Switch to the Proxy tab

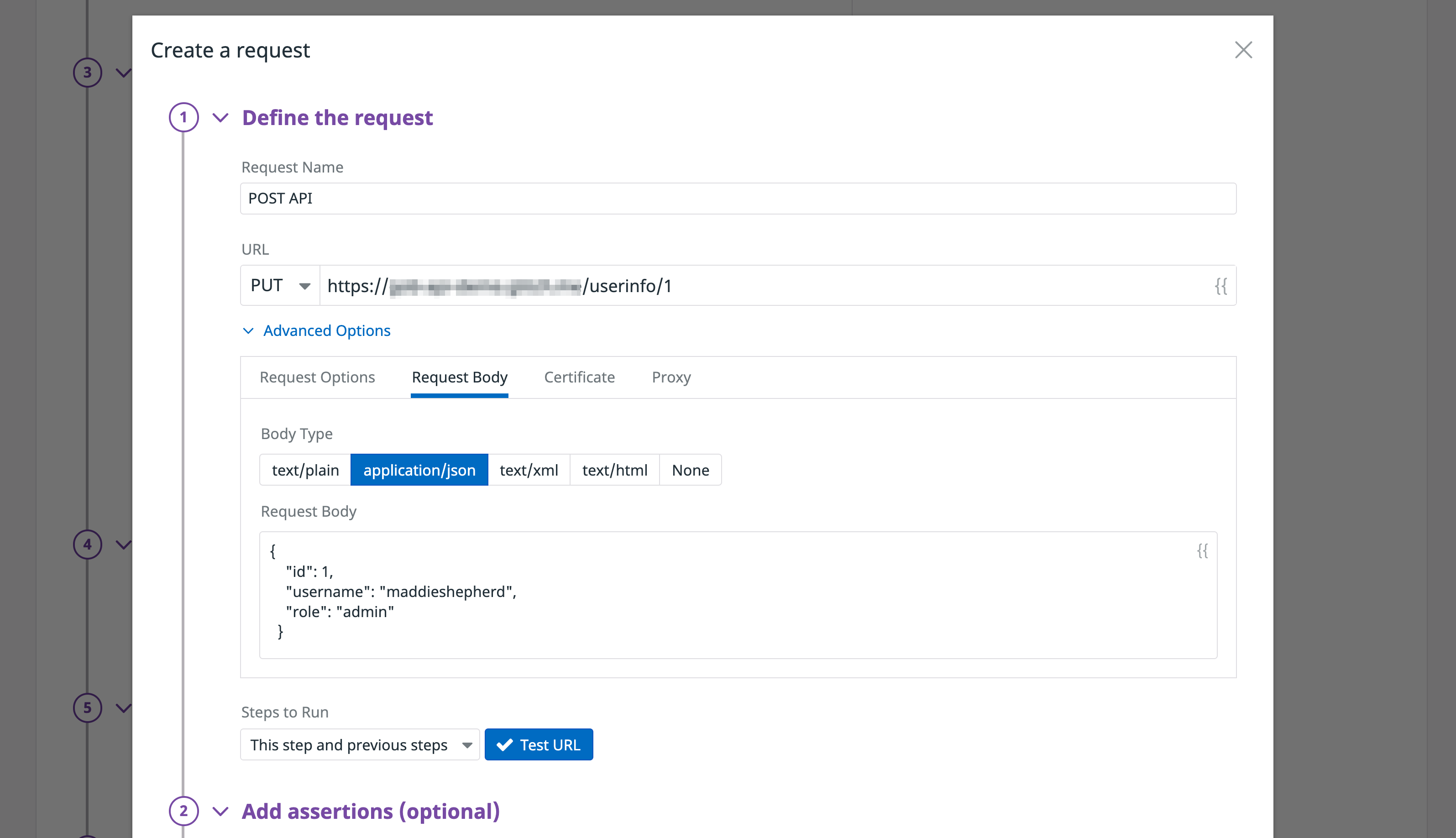coord(671,377)
